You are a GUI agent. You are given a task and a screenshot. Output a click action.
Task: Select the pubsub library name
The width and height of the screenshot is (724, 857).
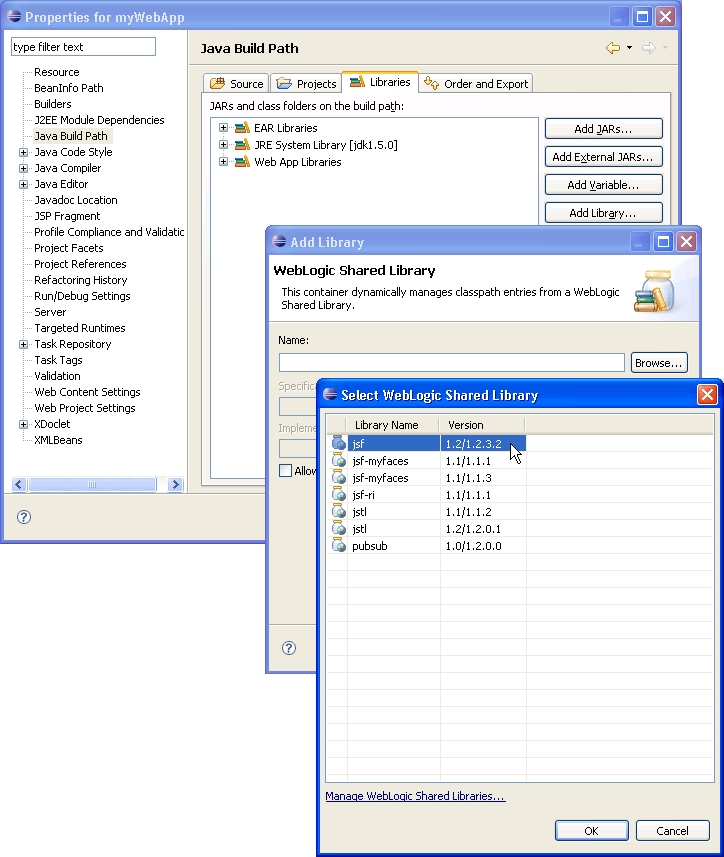pos(370,545)
